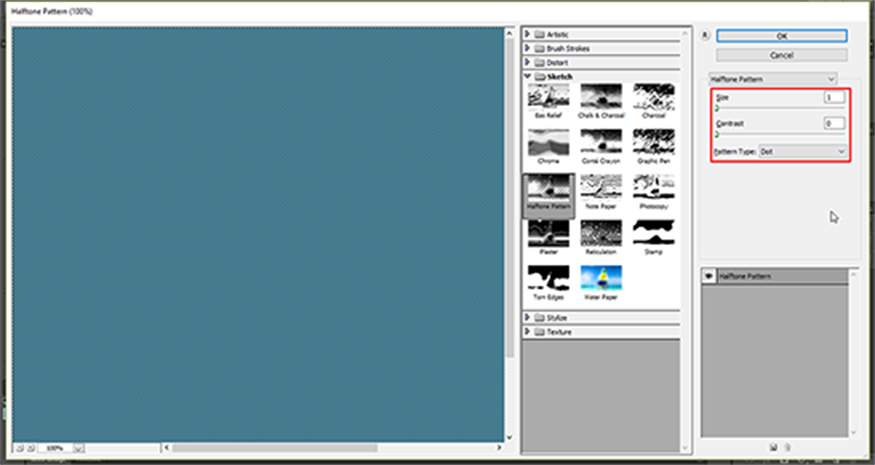This screenshot has height=465, width=875.
Task: Click the Distort folder icon
Action: (x=539, y=62)
